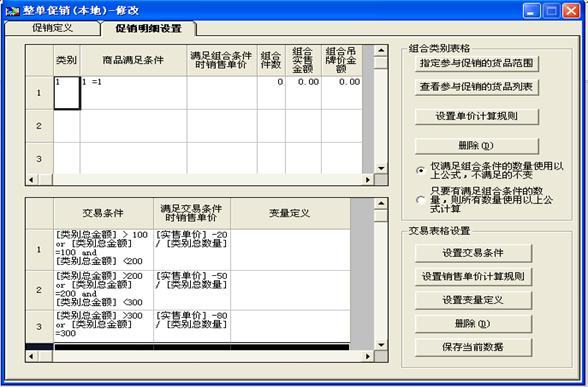The image size is (588, 387).
Task: Switch to the 促销定义 tab
Action: pyautogui.click(x=52, y=28)
